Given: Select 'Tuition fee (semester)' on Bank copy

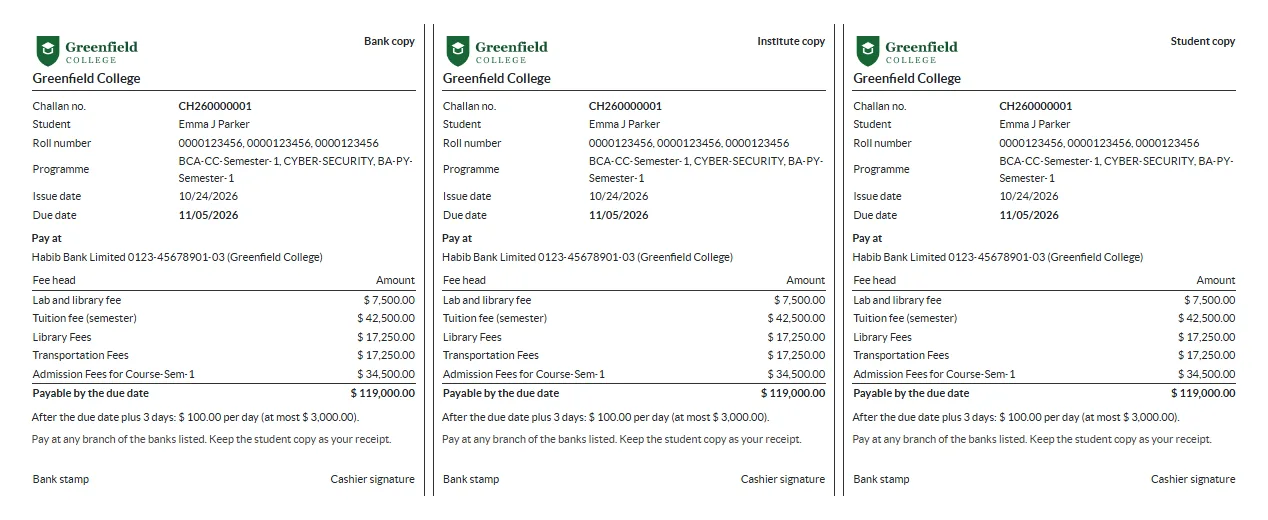Looking at the screenshot, I should pos(85,318).
